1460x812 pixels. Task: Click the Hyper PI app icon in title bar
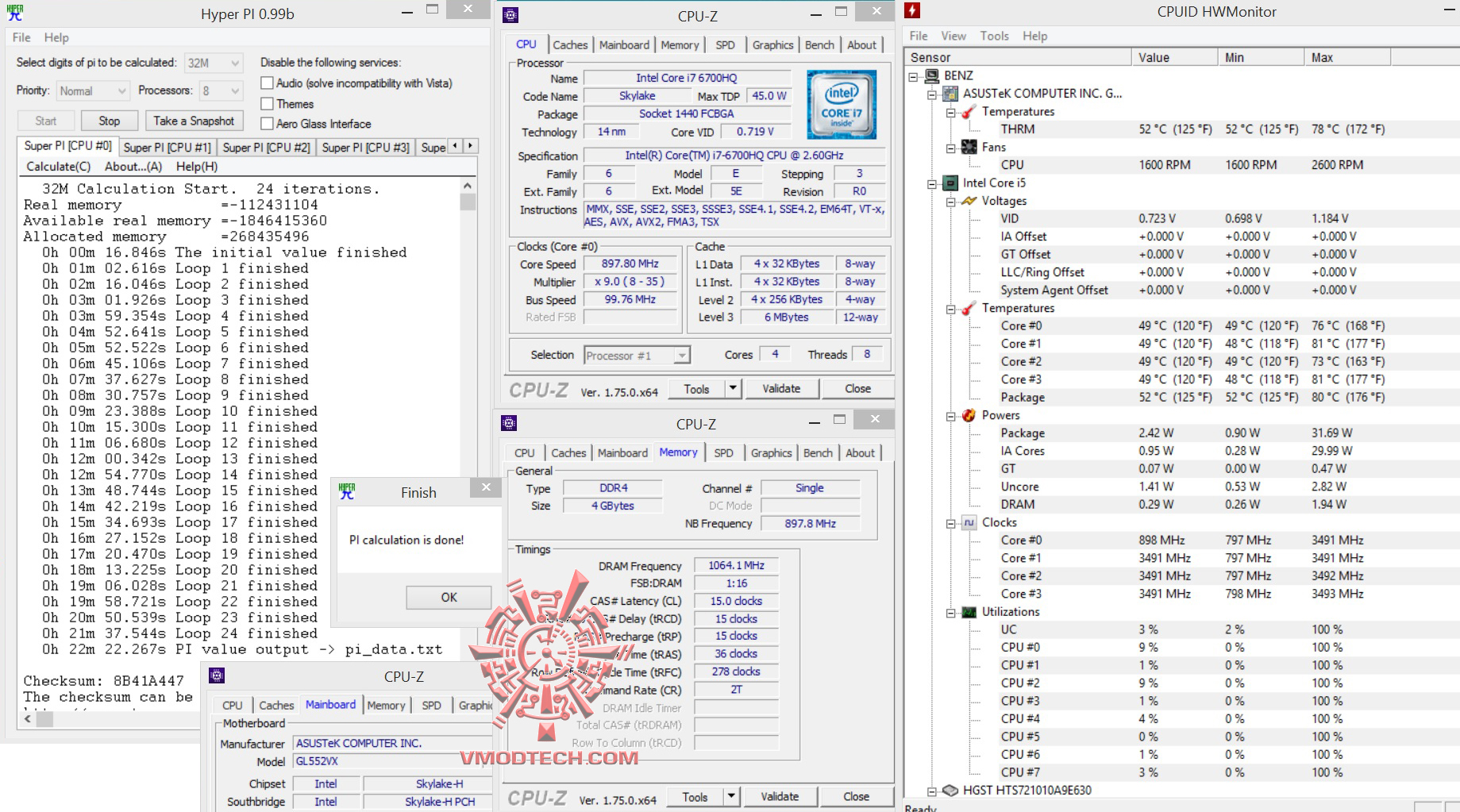tap(15, 13)
